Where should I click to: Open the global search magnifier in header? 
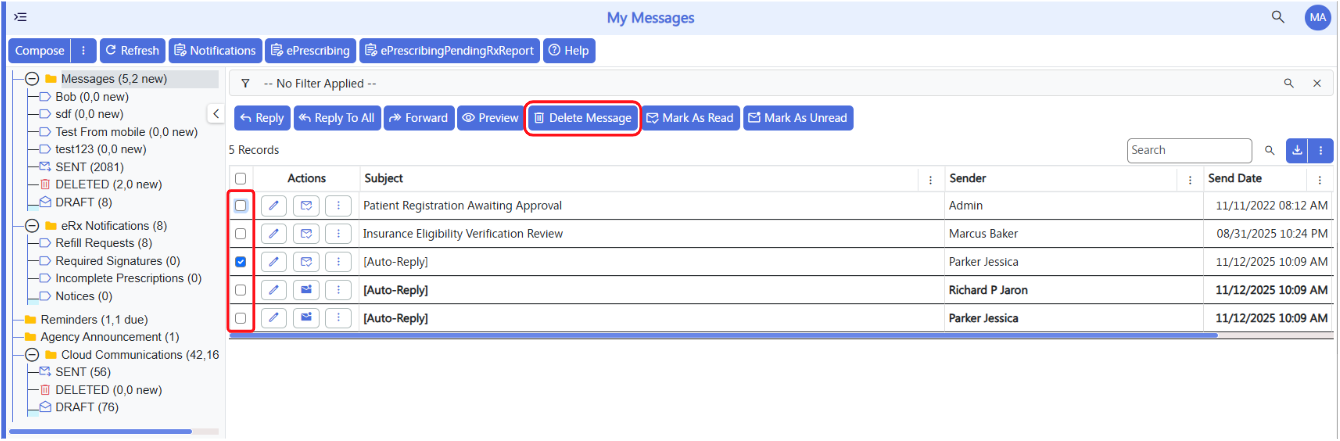pyautogui.click(x=1278, y=17)
